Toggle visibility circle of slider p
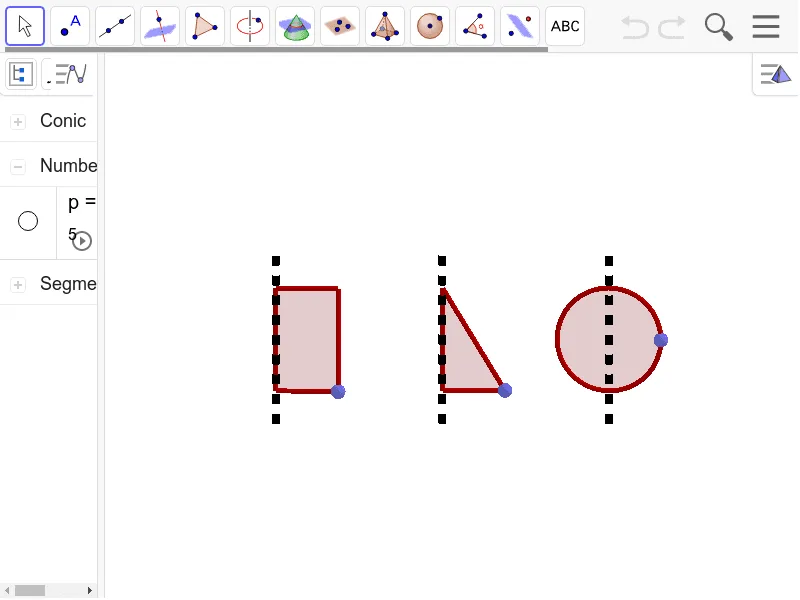 click(28, 221)
